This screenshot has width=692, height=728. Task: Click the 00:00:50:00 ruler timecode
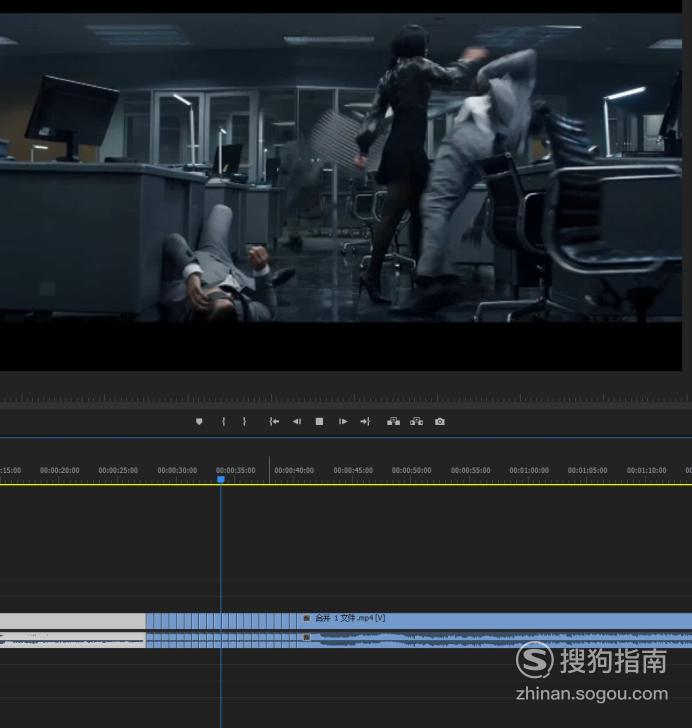click(411, 470)
